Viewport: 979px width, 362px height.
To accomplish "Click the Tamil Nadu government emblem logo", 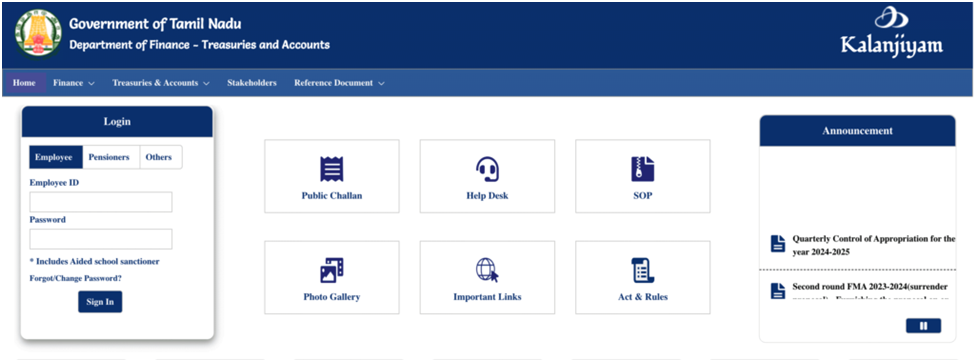I will [x=38, y=33].
